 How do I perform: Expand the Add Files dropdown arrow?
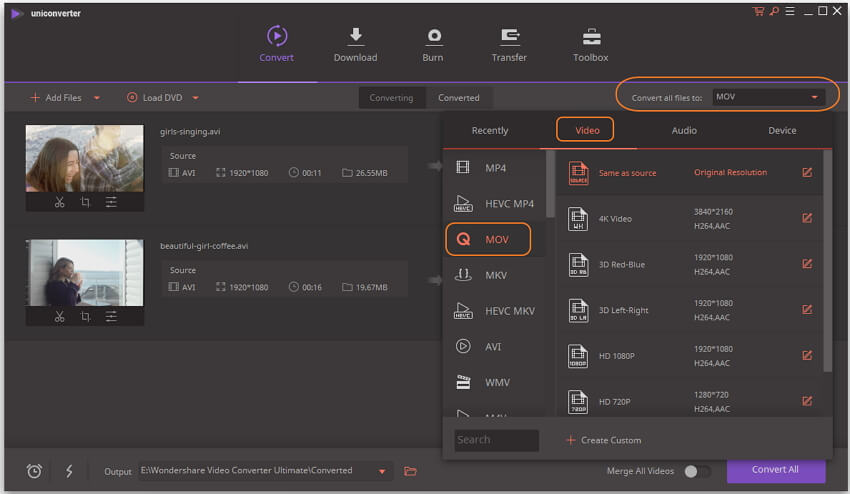pos(97,98)
